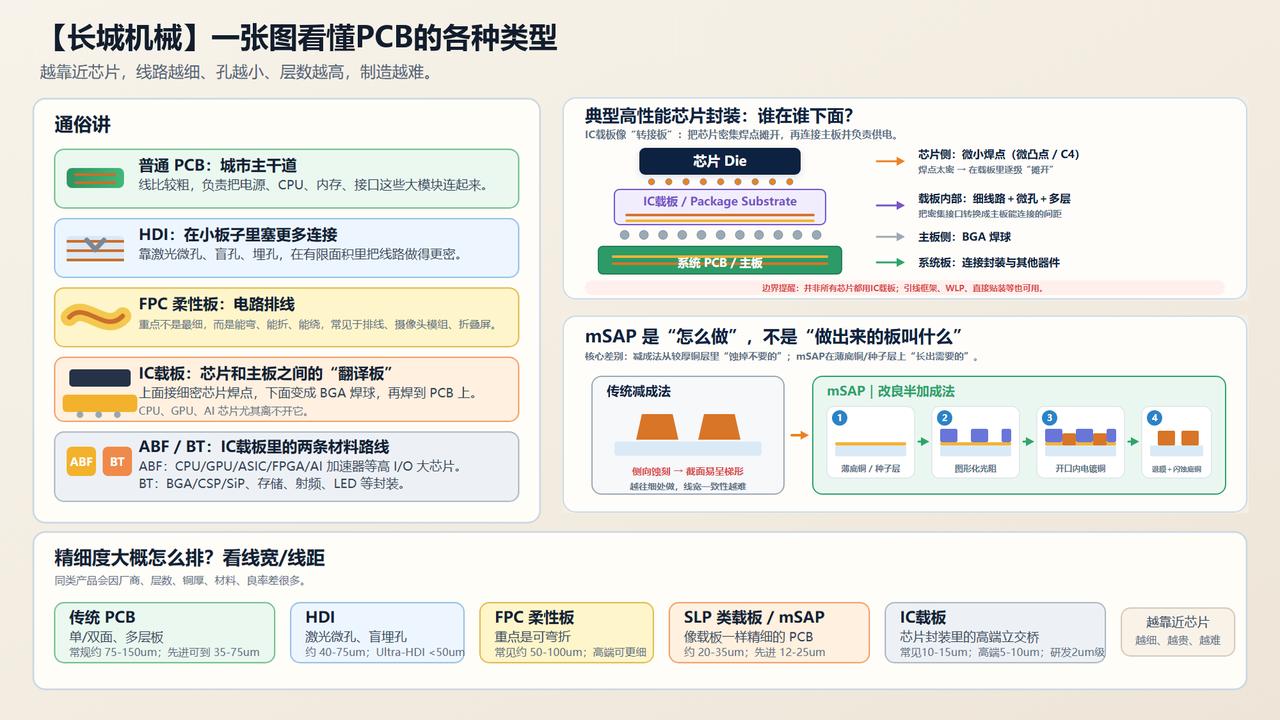
Task: Click the HDI：在小板子里塞更多连接 heading
Action: pos(238,234)
